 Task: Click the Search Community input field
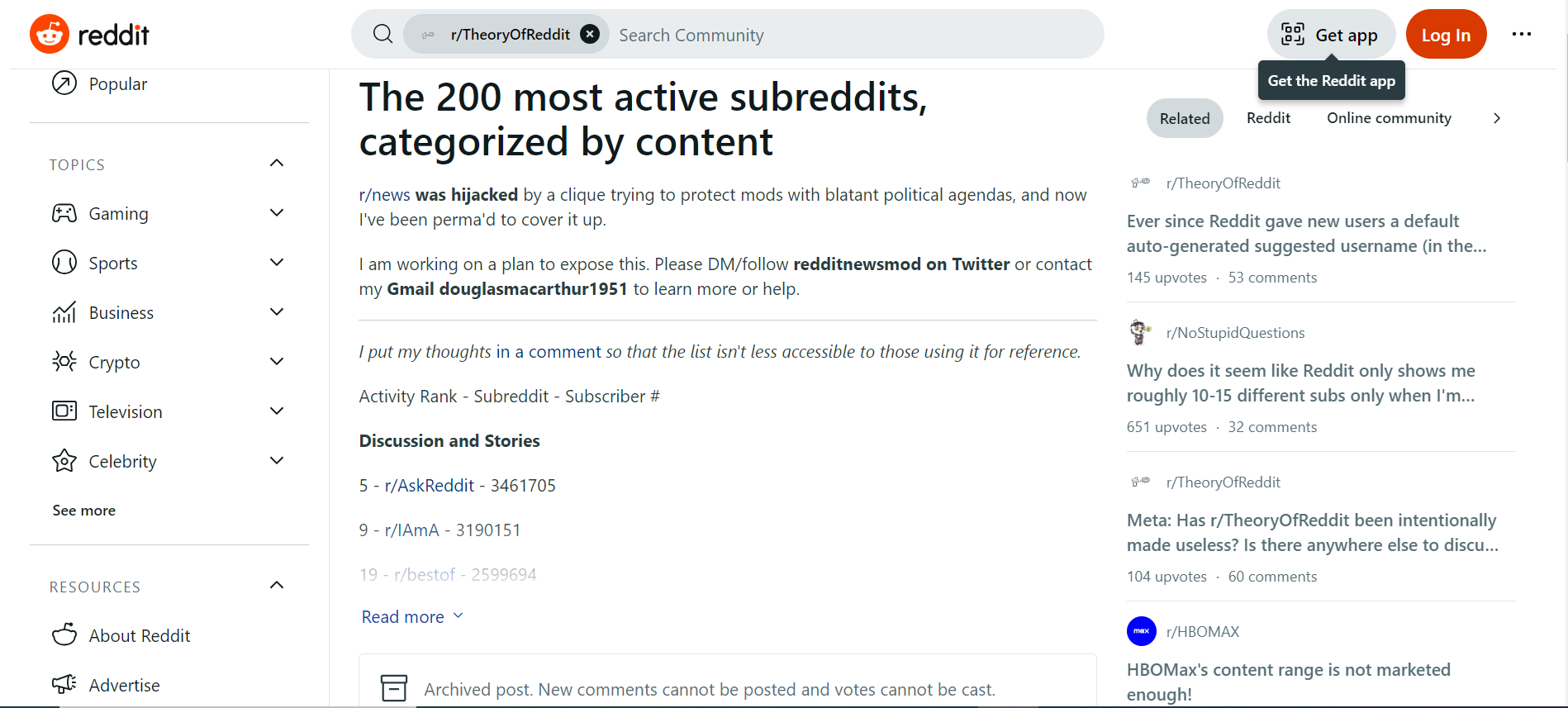(744, 34)
